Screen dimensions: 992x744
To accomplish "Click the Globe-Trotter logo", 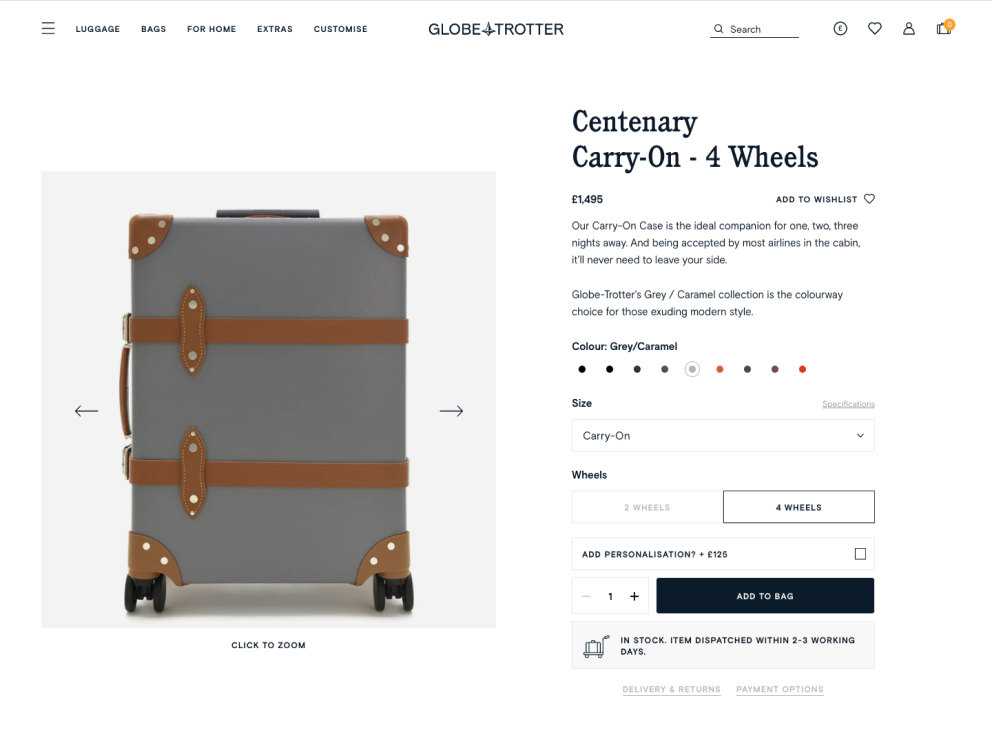I will (496, 29).
